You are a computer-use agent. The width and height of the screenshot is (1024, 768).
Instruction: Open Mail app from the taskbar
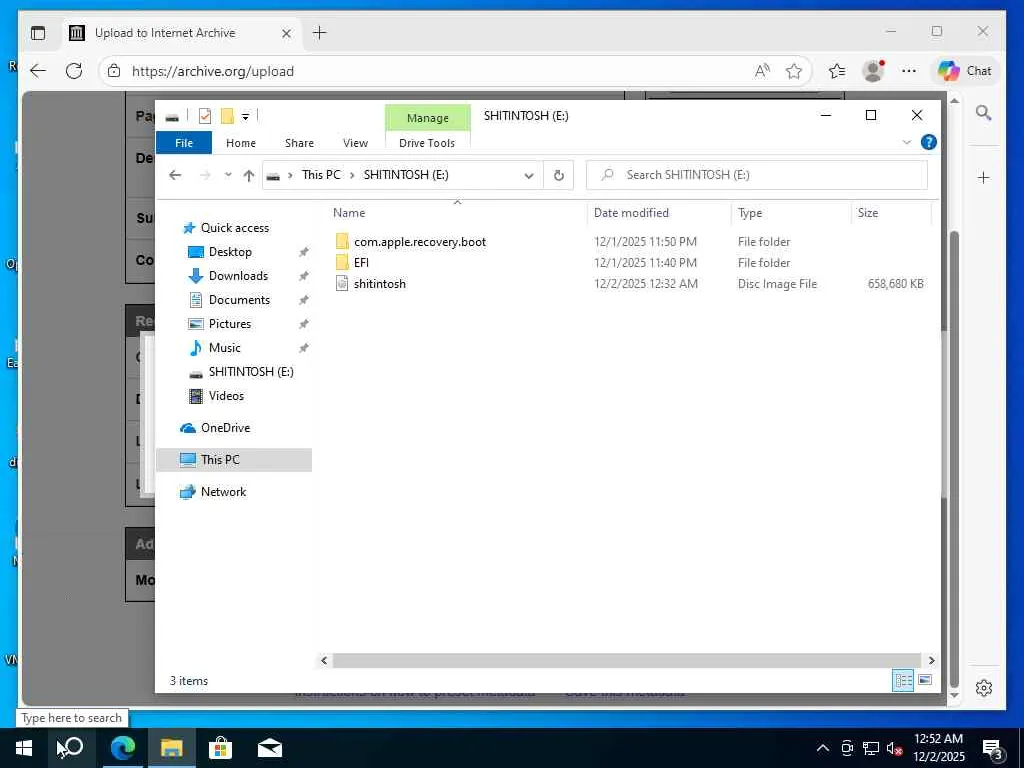tap(270, 748)
